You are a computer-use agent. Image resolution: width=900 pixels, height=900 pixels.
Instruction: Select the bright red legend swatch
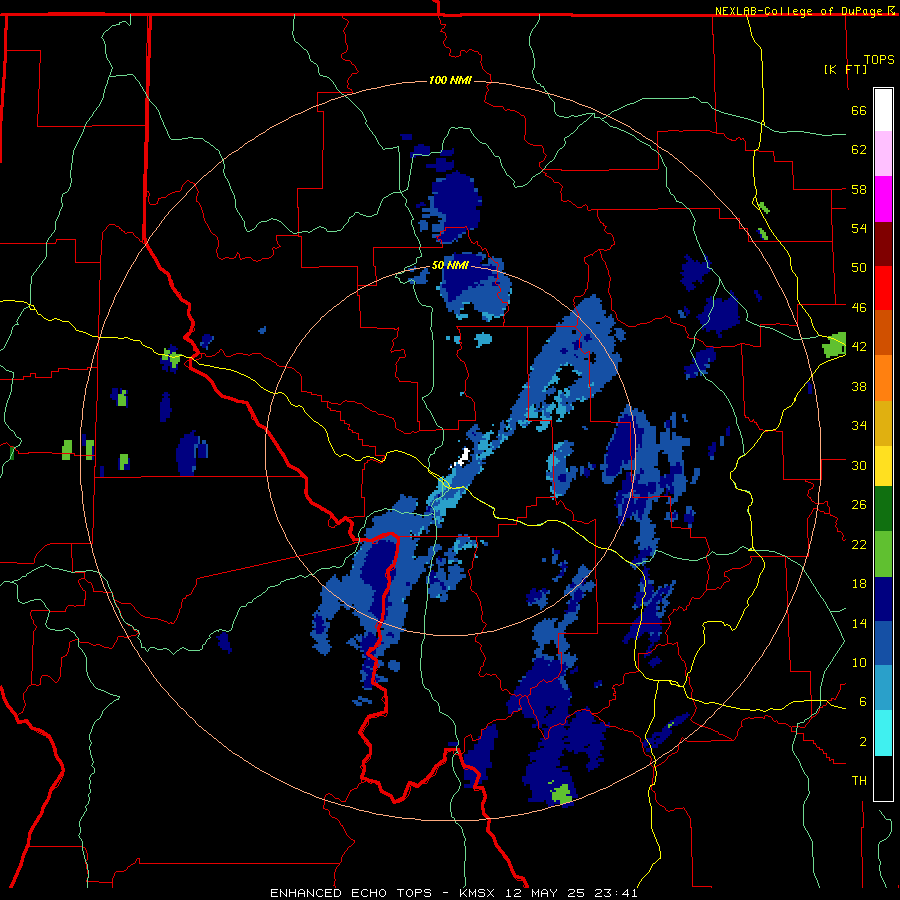(x=883, y=288)
